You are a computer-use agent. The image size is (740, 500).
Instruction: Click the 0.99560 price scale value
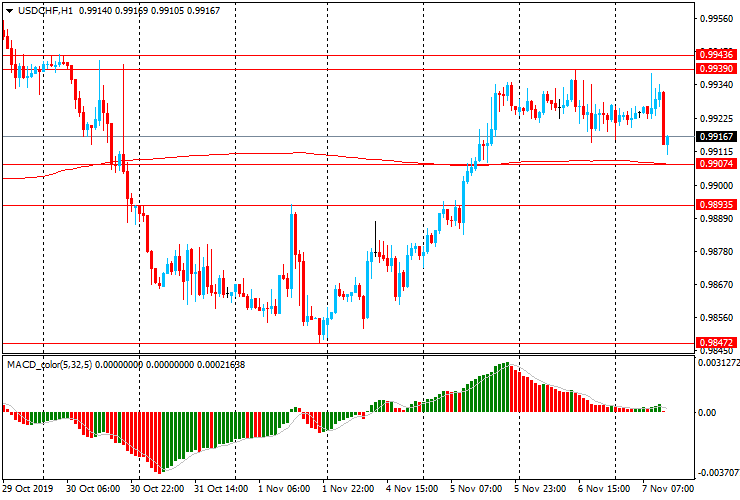[716, 18]
